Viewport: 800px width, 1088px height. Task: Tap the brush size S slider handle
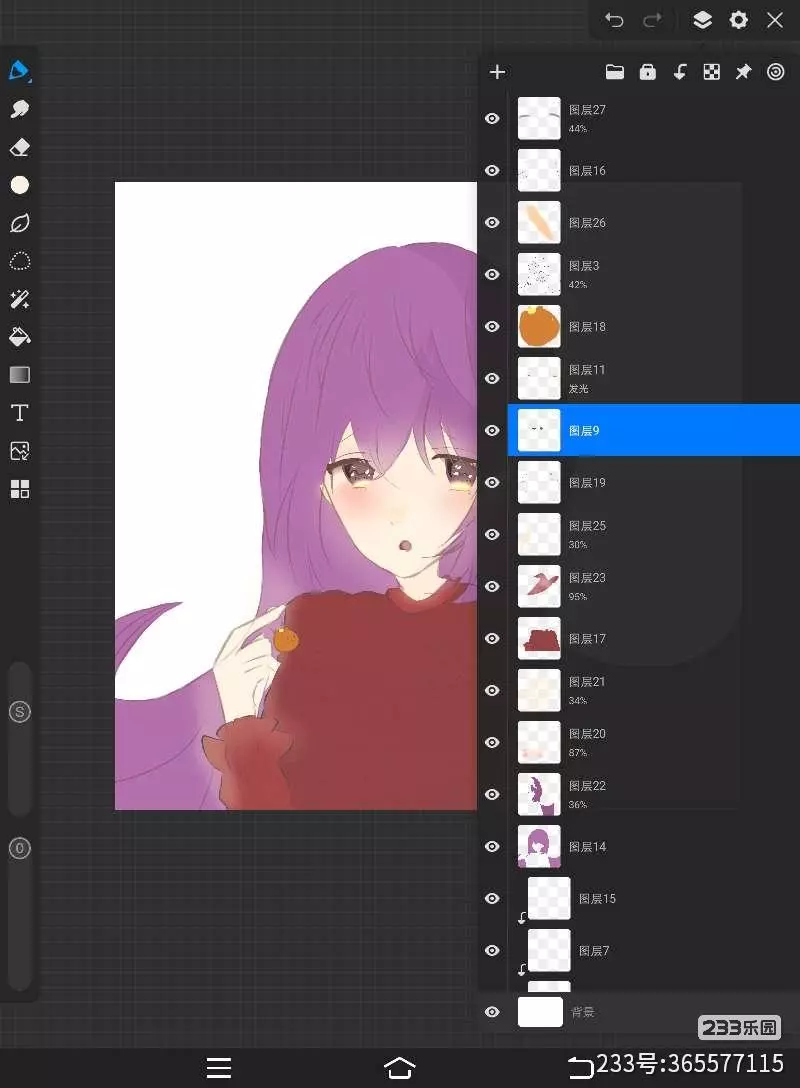pos(19,712)
